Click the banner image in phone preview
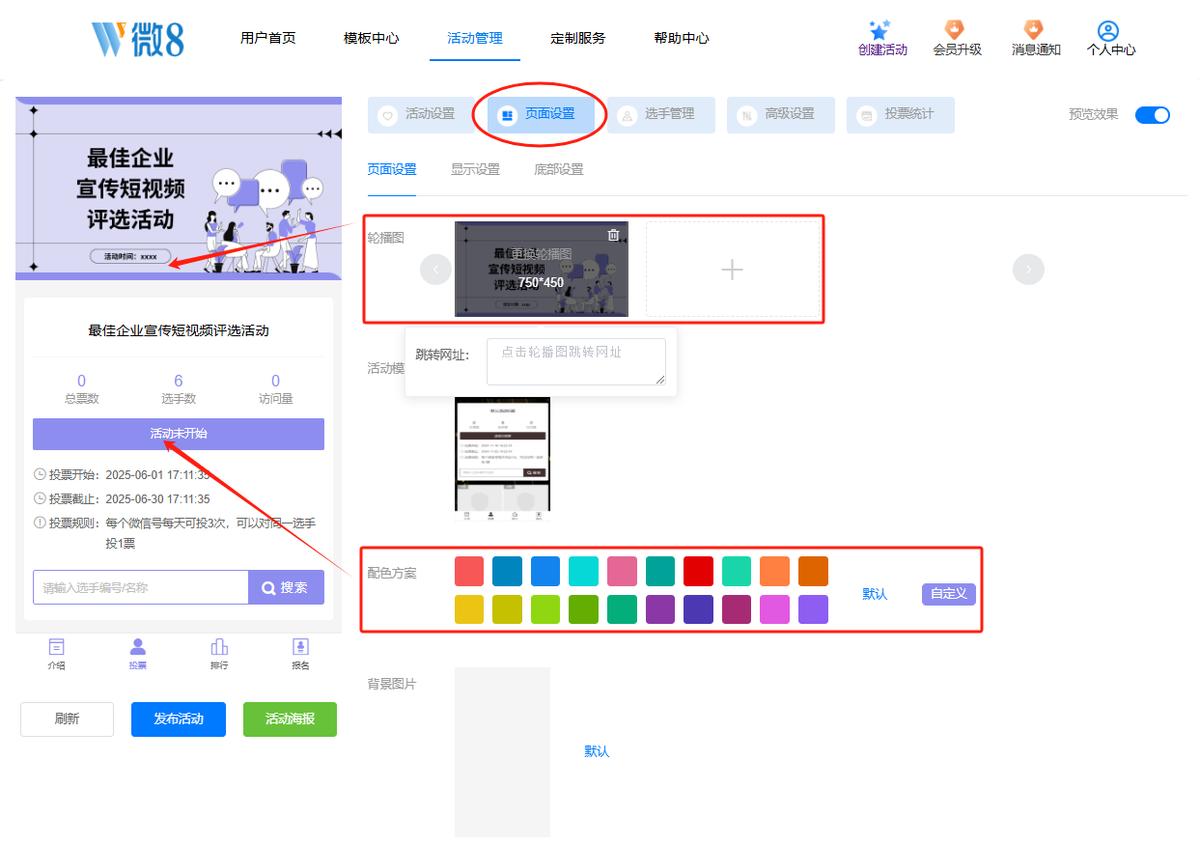 [178, 187]
